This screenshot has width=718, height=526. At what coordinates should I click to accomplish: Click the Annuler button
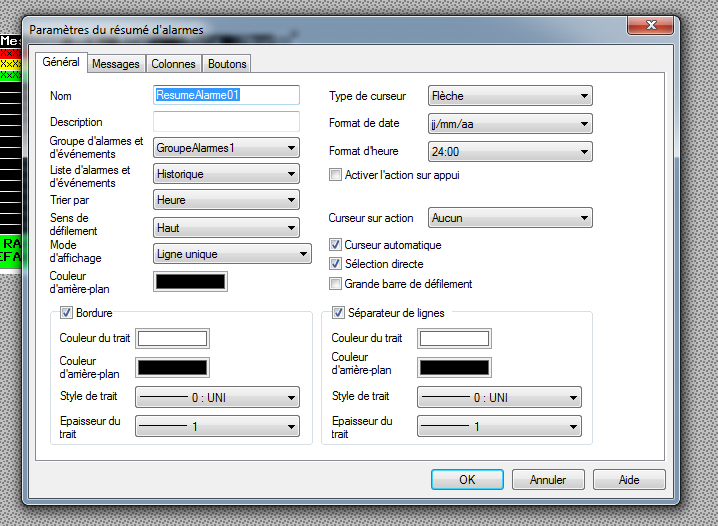(548, 480)
